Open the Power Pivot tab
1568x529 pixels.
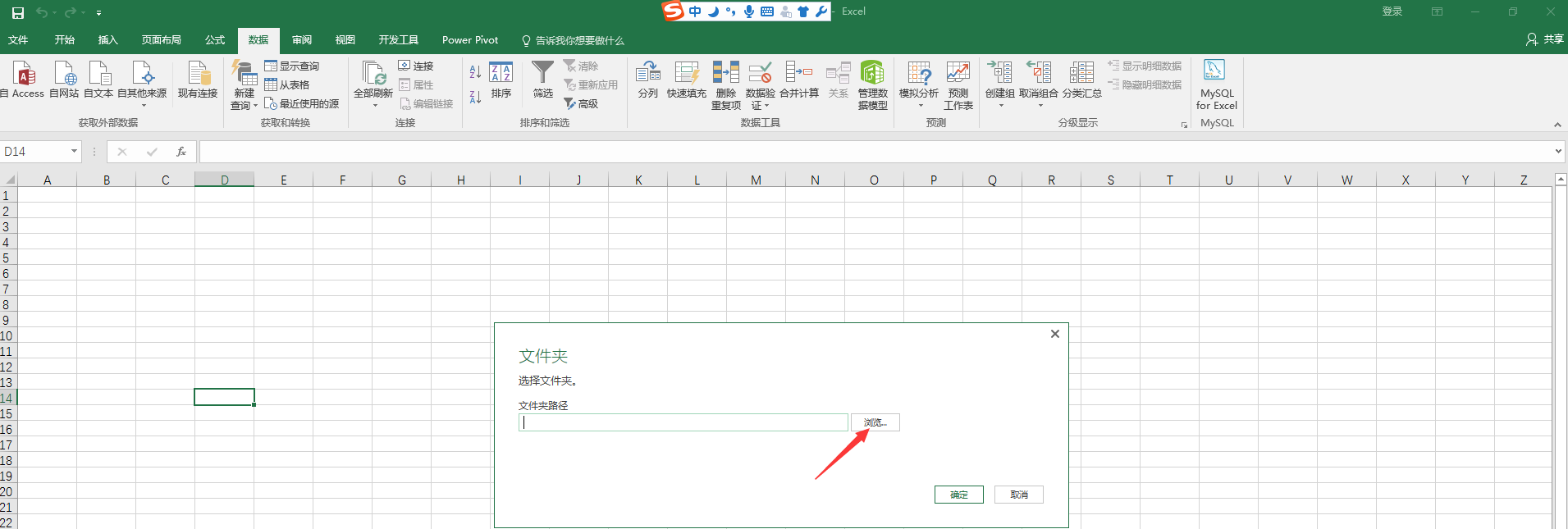pyautogui.click(x=470, y=40)
